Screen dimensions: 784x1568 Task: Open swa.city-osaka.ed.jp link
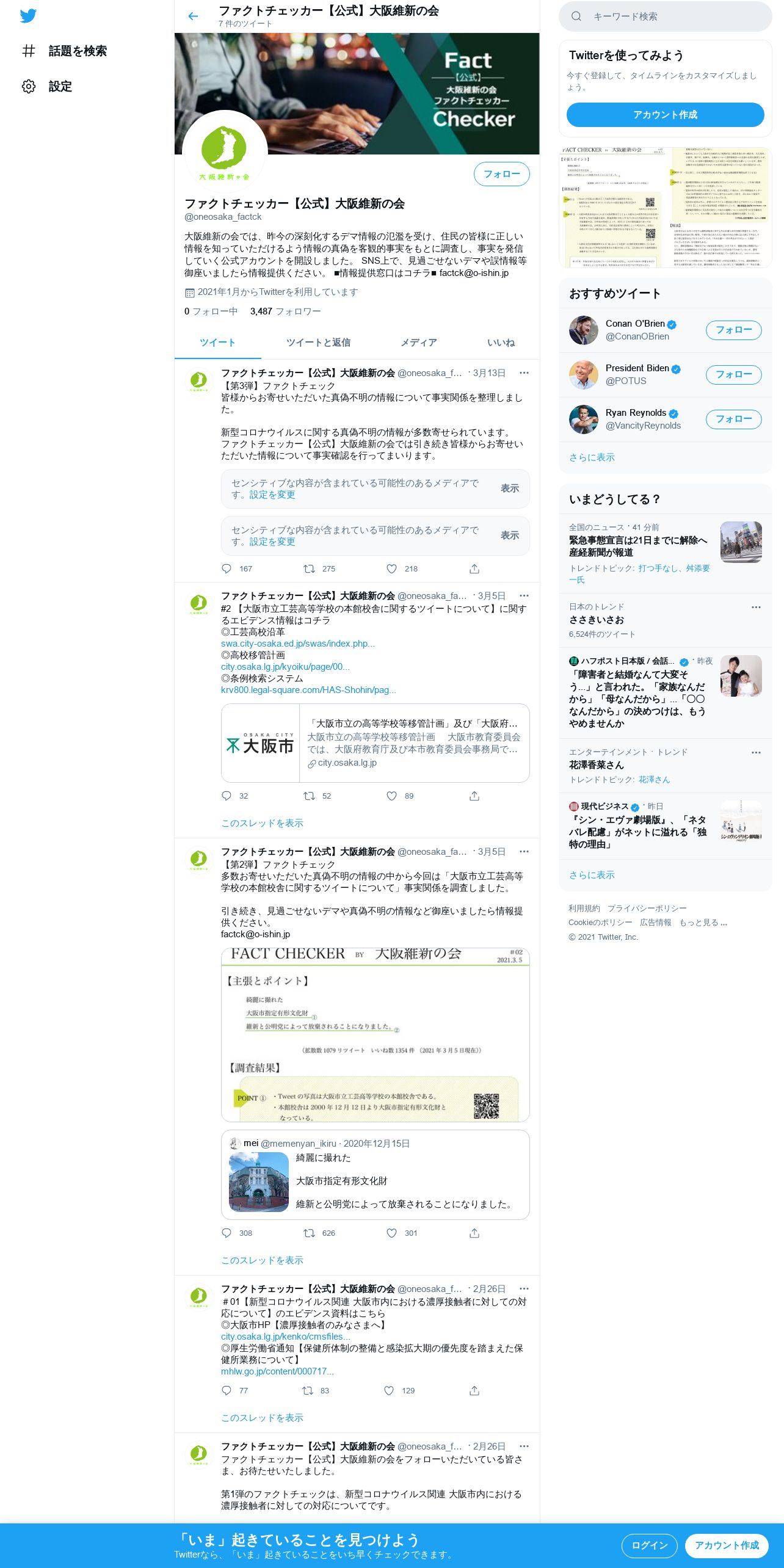click(298, 644)
